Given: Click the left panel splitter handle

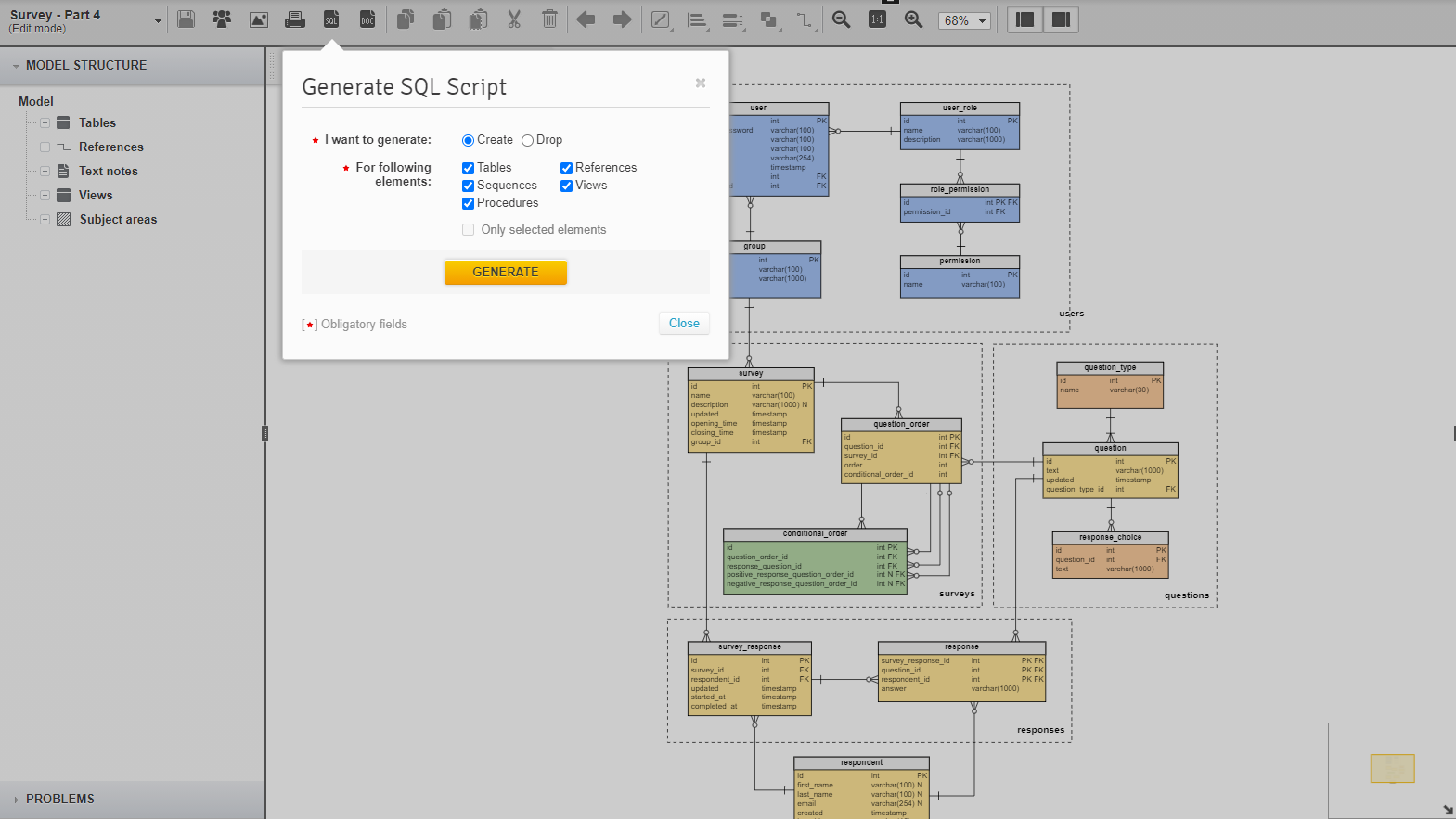Looking at the screenshot, I should (x=264, y=433).
